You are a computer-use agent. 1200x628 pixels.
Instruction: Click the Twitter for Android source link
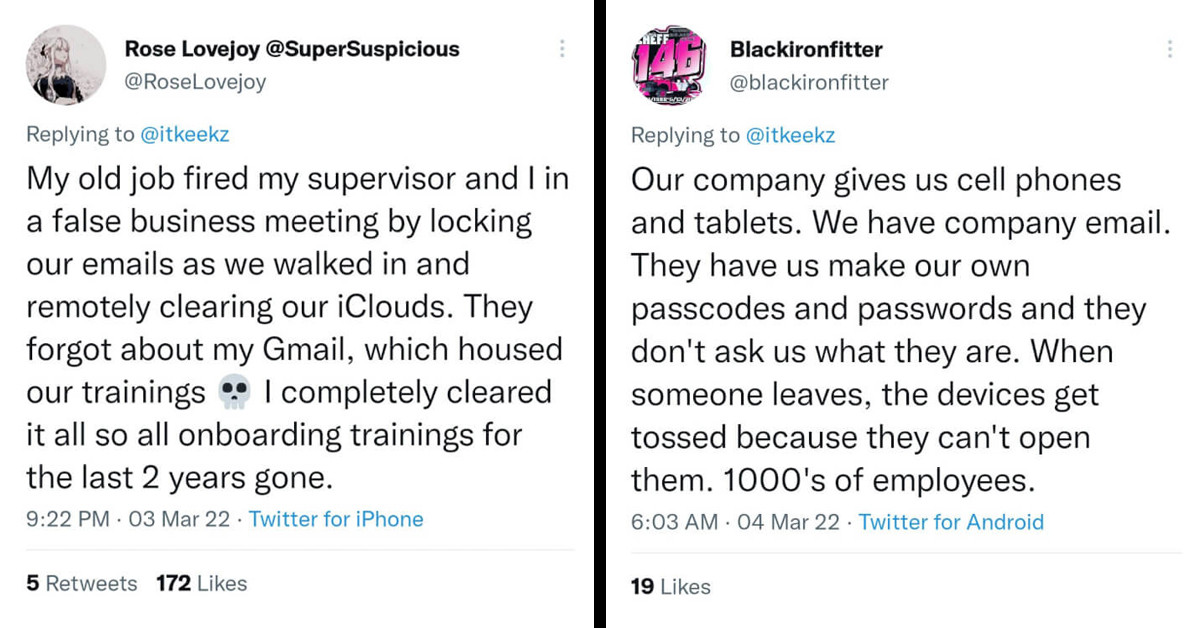951,522
